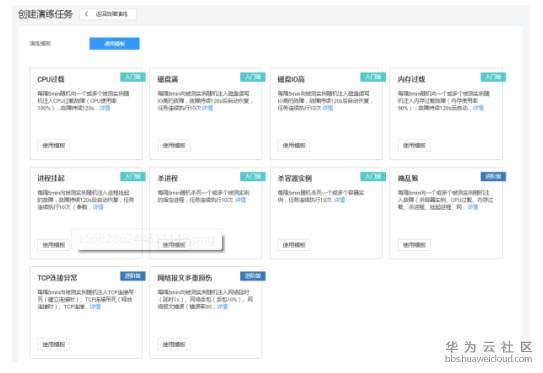Open details link in 内存过载 description
This screenshot has height=373, width=543.
click(478, 108)
